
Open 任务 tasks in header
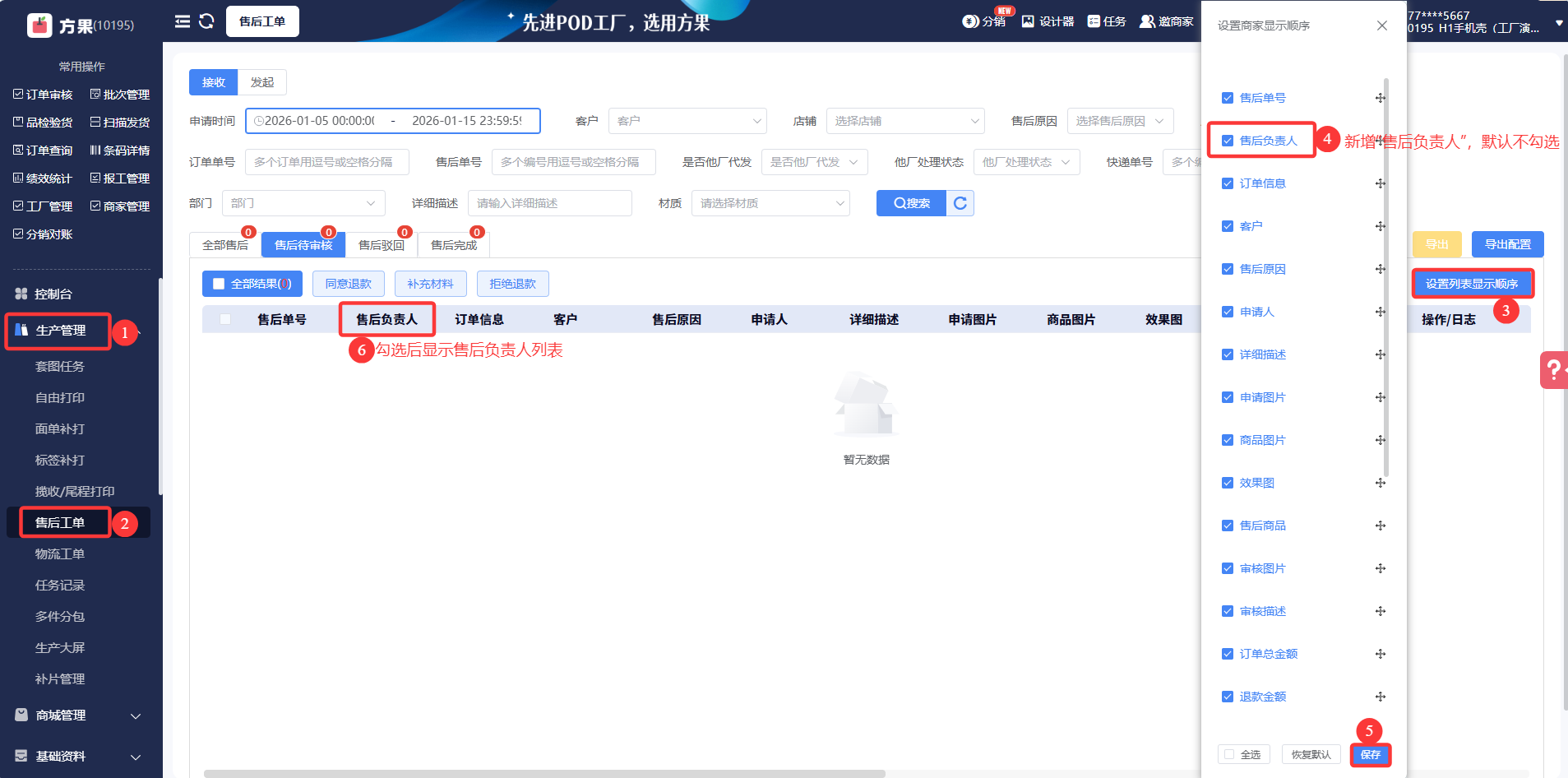[1107, 21]
